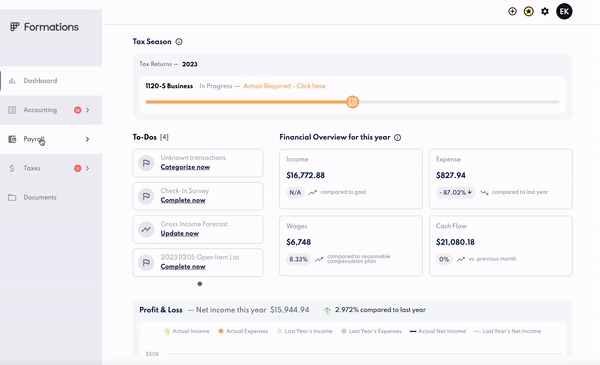This screenshot has height=365, width=600.
Task: Go to the Dashboard menu item
Action: tap(51, 81)
